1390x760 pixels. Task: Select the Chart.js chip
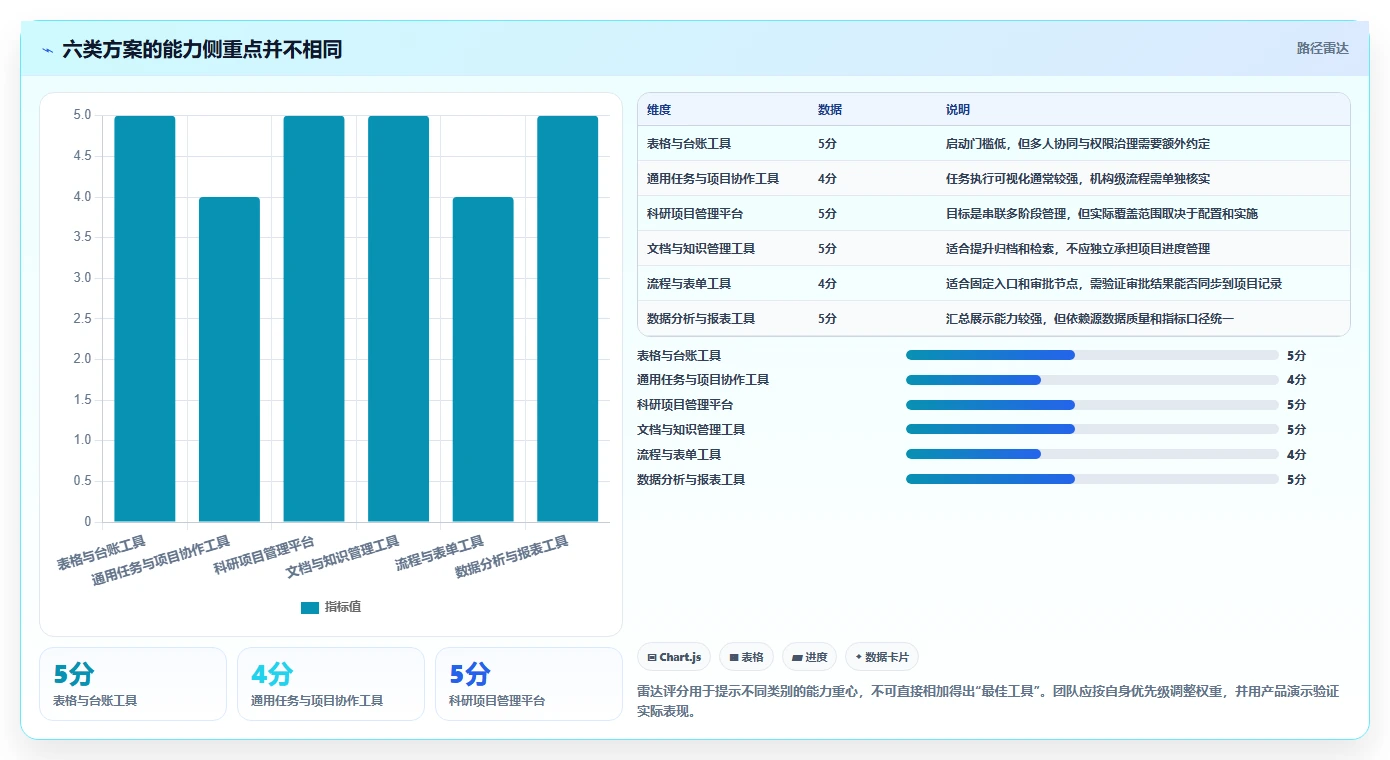tap(674, 657)
